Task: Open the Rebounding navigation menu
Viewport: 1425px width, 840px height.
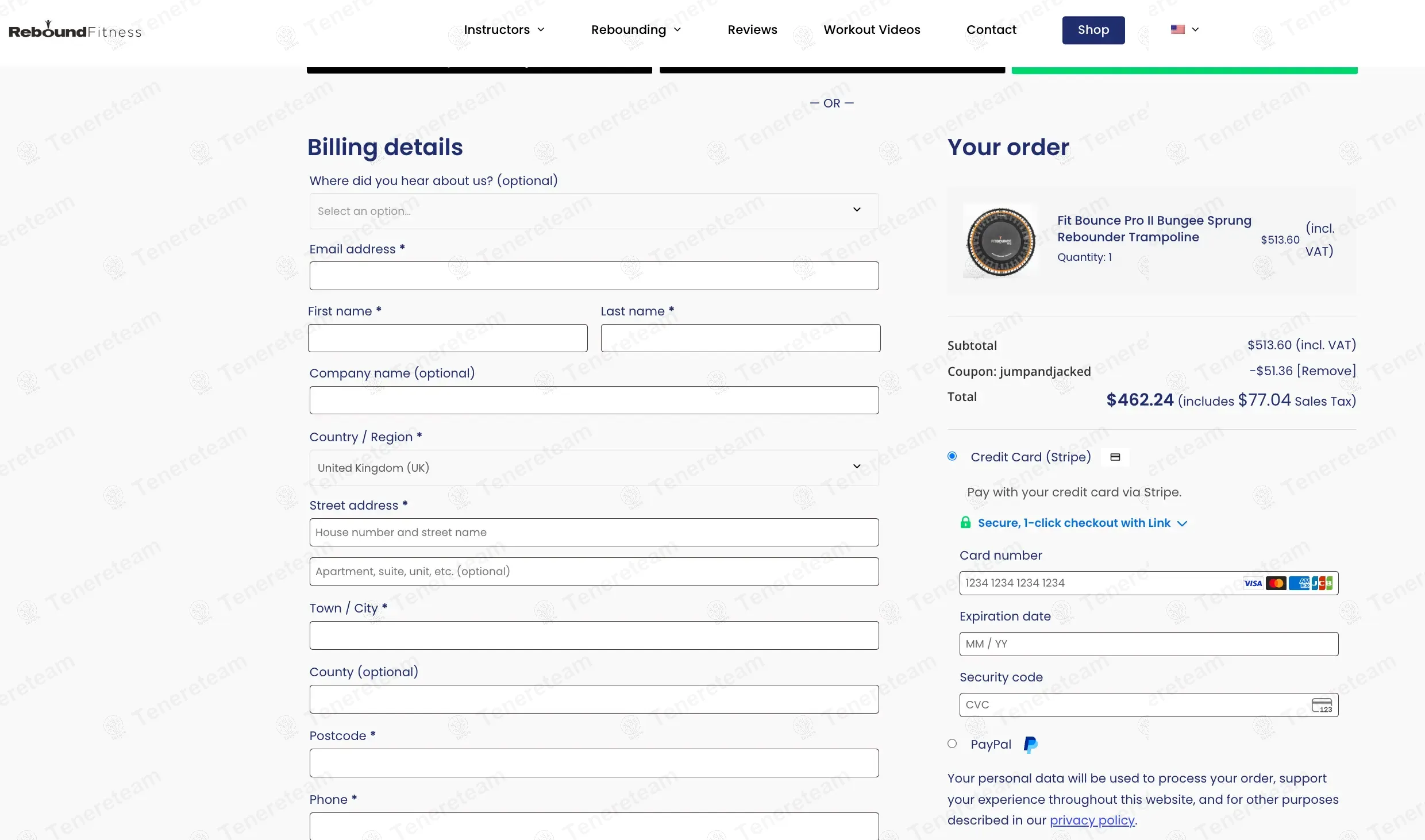Action: click(629, 30)
